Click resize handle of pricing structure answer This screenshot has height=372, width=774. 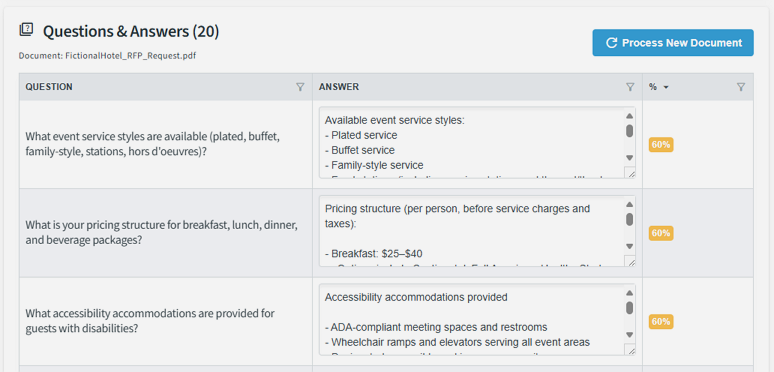click(630, 261)
